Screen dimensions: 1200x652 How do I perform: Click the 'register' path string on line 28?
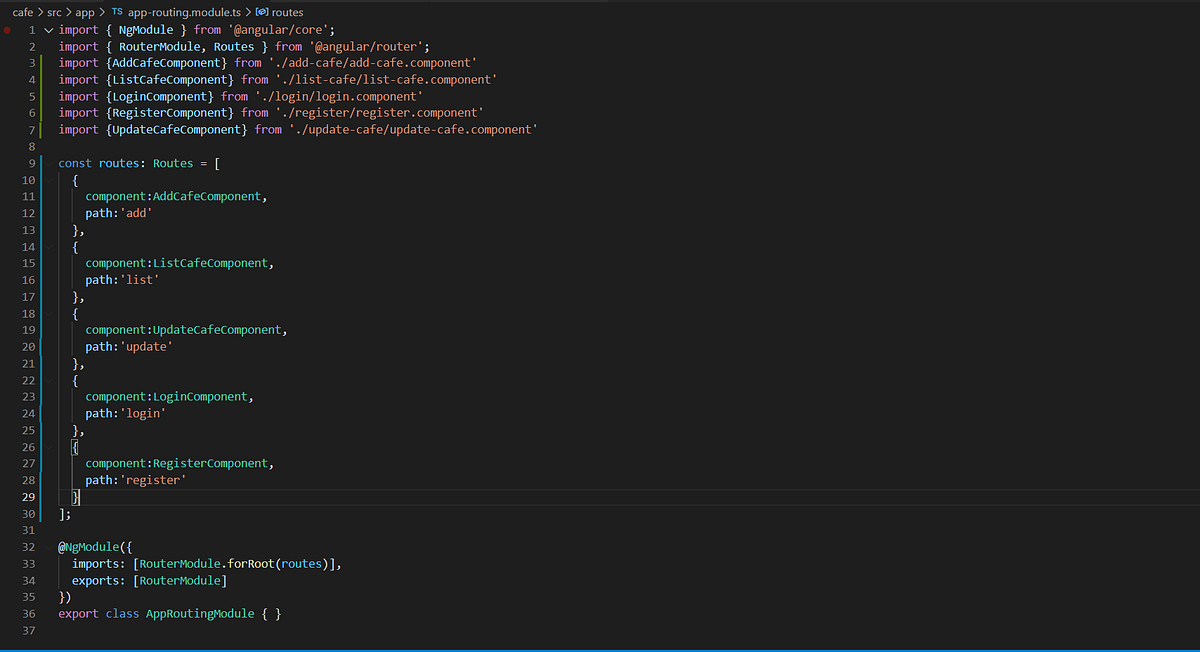[153, 479]
